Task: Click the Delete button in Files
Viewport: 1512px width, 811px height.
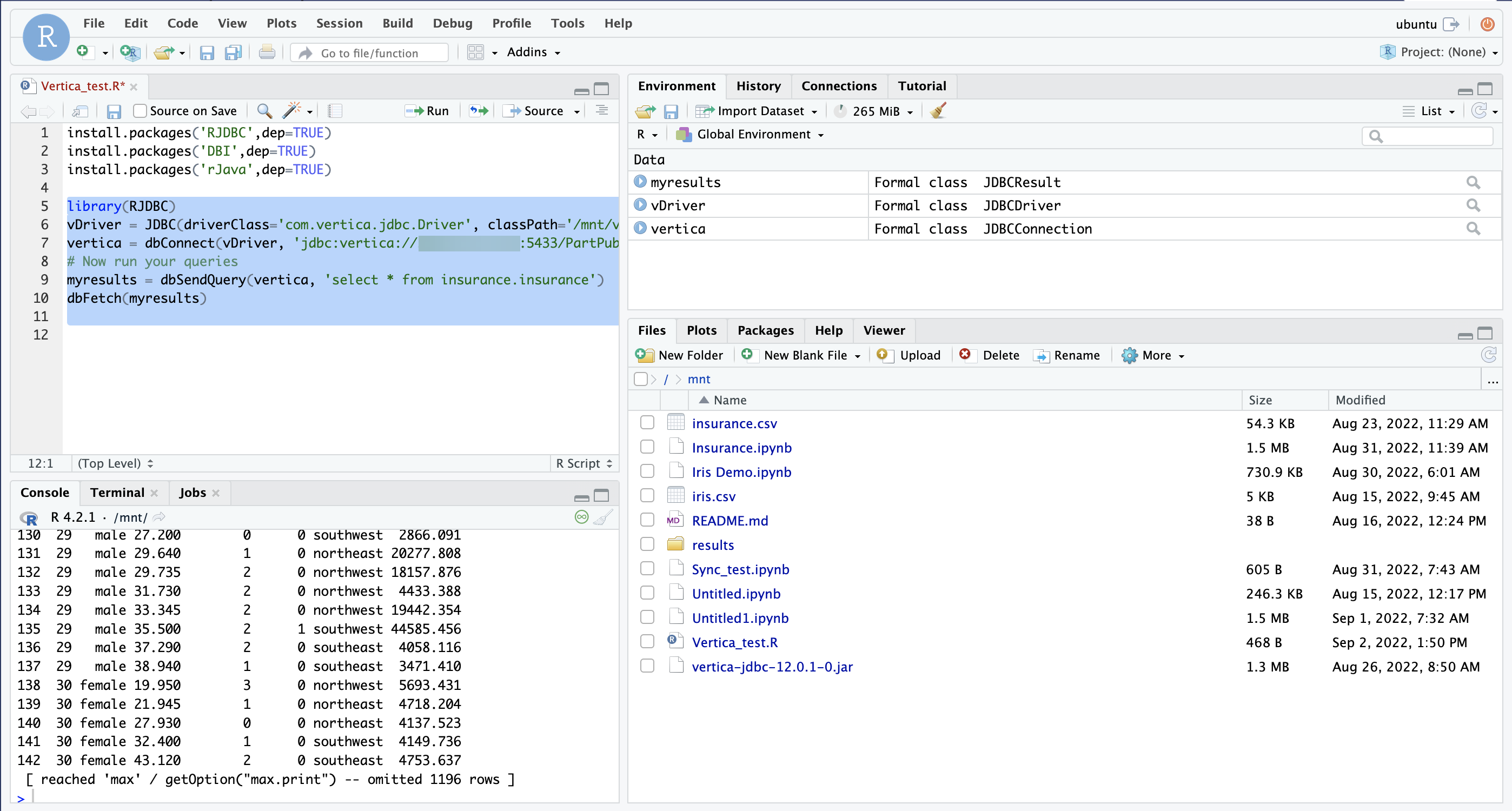Action: click(x=990, y=355)
